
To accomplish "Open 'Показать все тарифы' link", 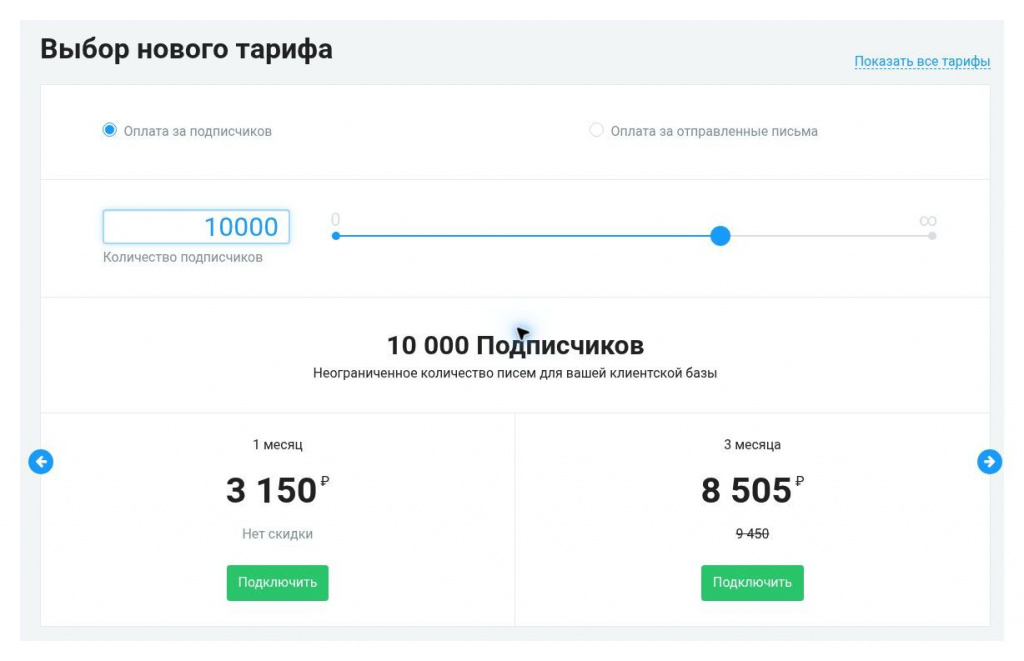I will (922, 61).
